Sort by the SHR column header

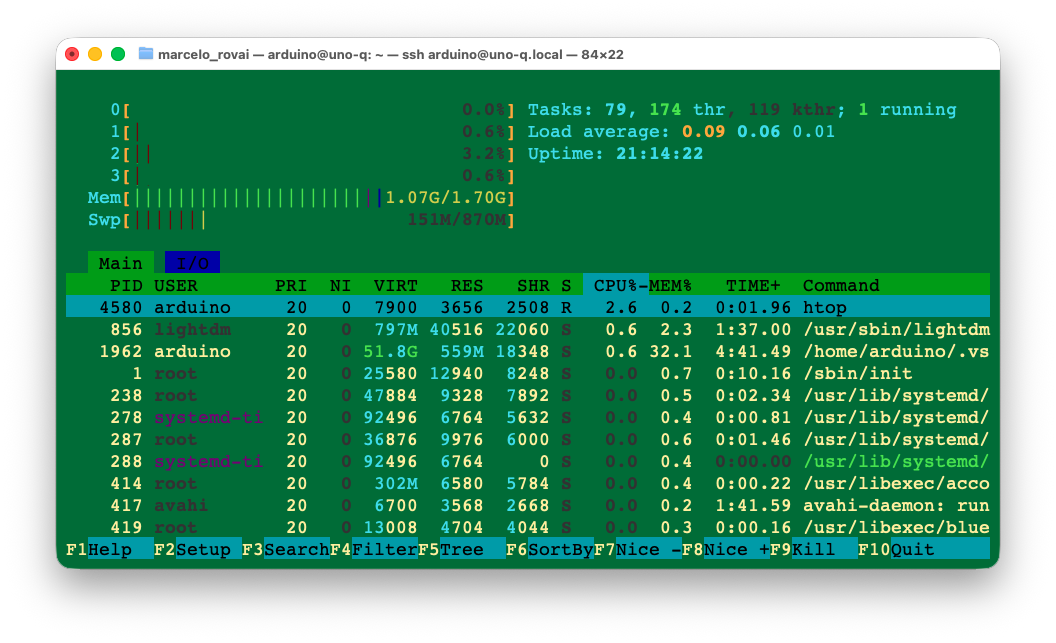point(533,285)
